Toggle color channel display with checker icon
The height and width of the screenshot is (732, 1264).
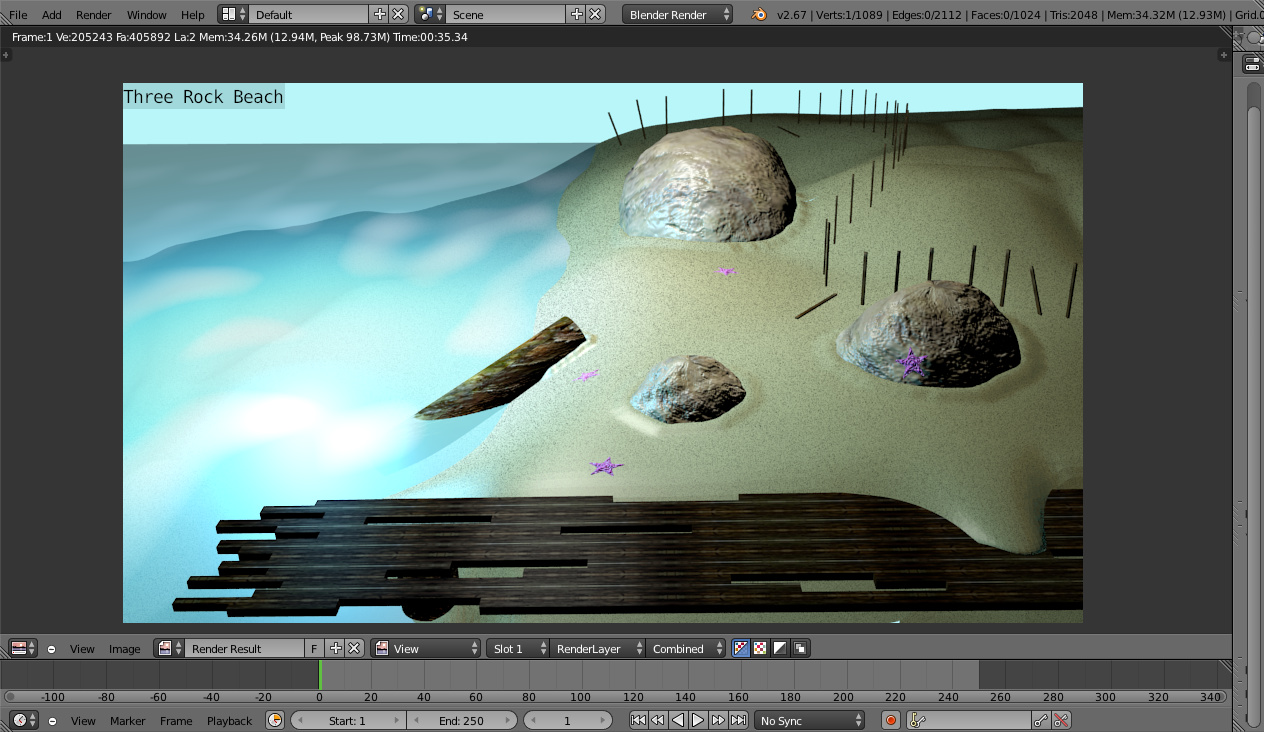760,648
